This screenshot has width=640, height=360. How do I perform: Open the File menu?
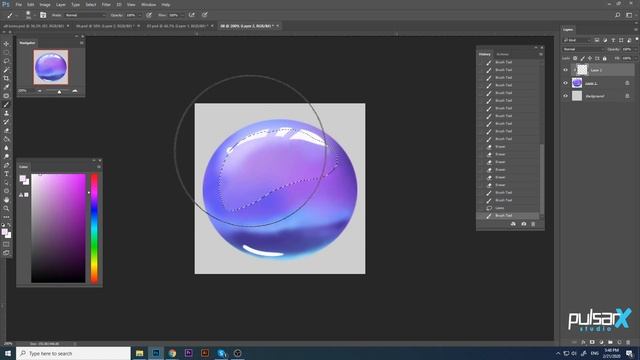pyautogui.click(x=18, y=4)
